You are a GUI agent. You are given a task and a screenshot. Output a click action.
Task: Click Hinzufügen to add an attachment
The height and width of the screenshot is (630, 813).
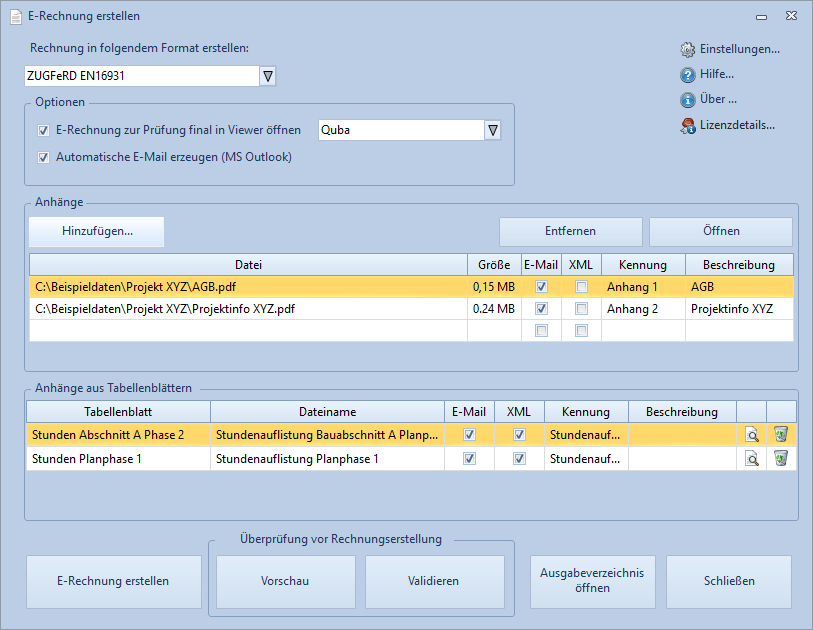click(x=97, y=231)
